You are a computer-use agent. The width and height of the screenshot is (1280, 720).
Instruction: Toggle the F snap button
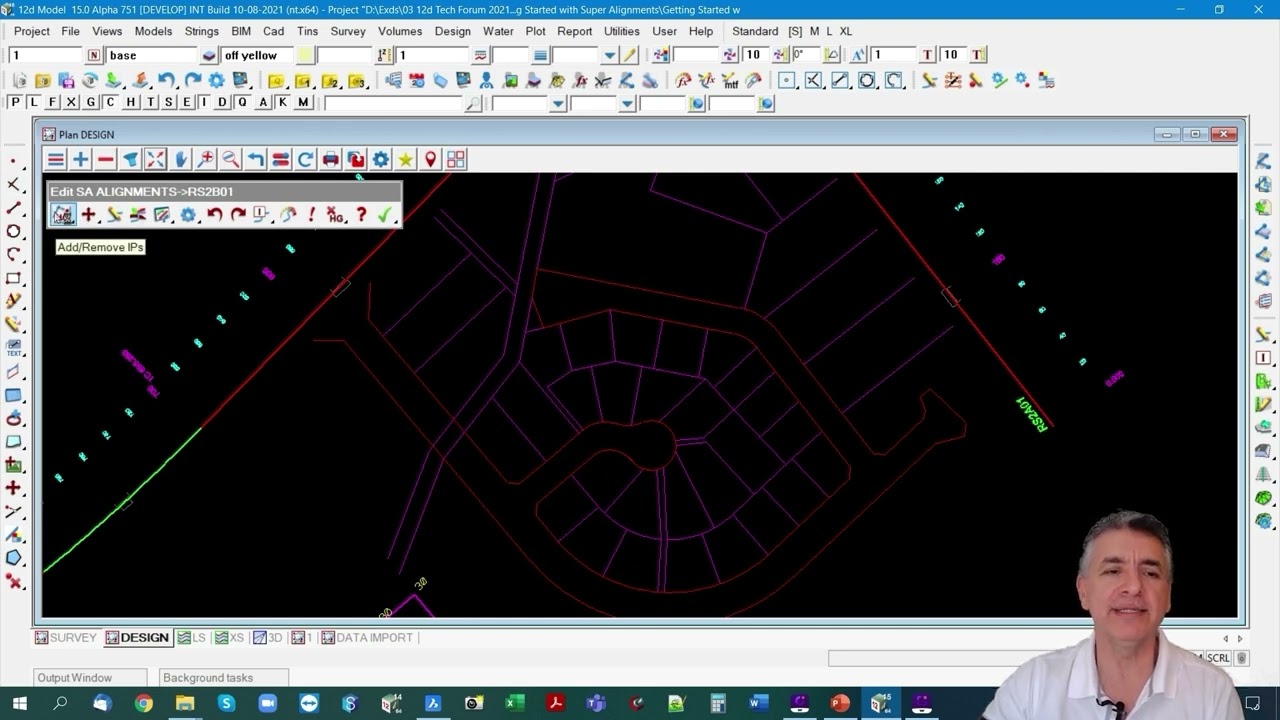click(53, 103)
